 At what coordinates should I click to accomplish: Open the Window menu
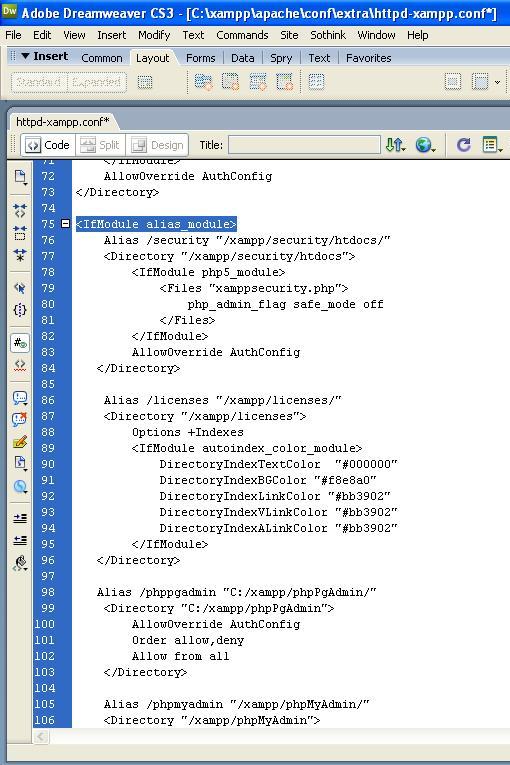376,35
